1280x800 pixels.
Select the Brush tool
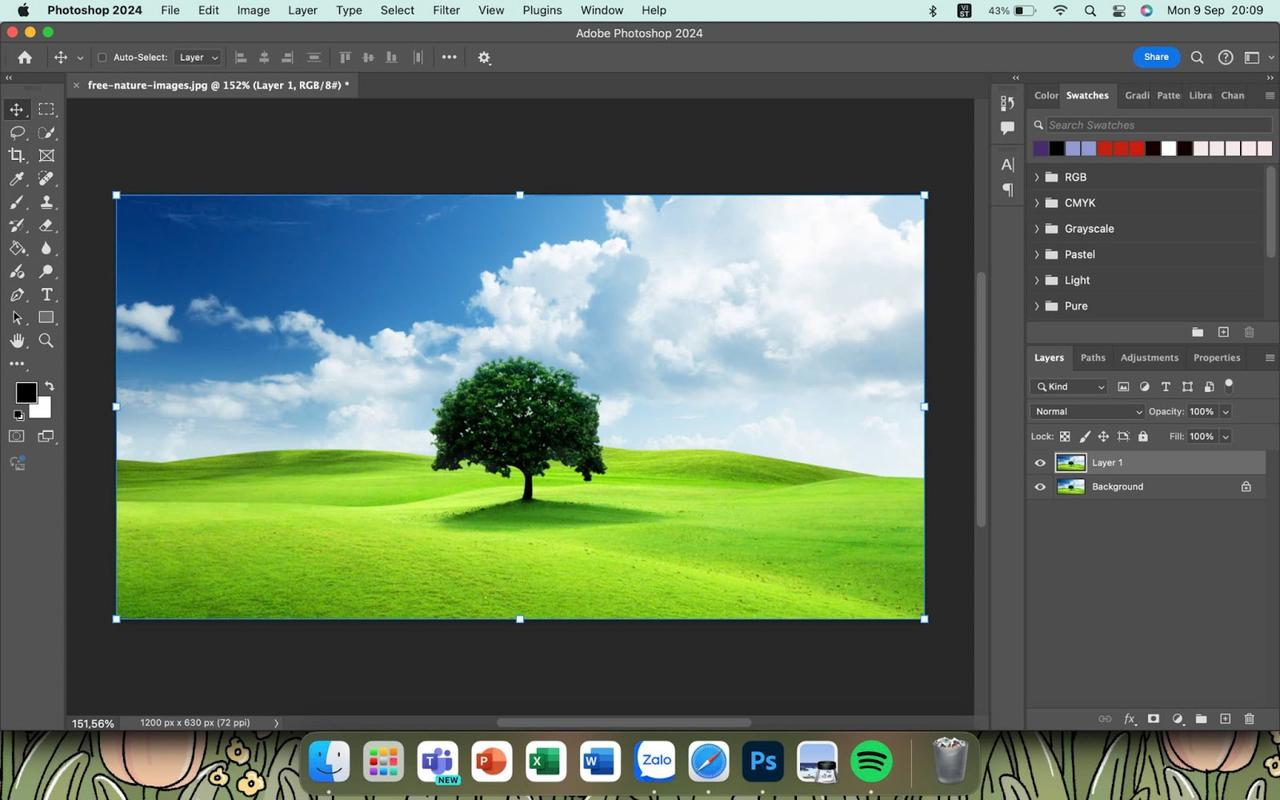pos(17,202)
